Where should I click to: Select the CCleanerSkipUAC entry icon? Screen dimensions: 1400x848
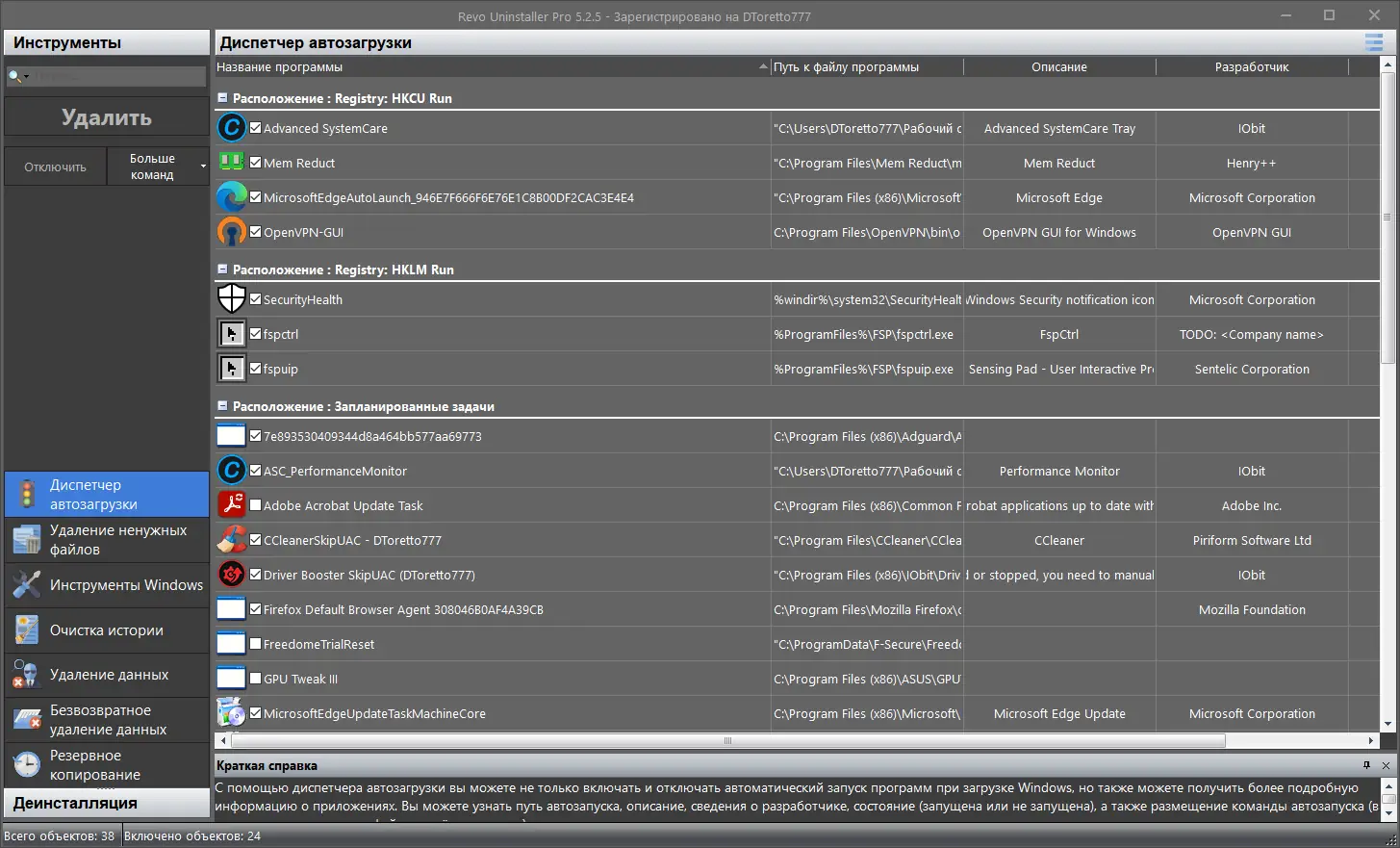point(232,540)
